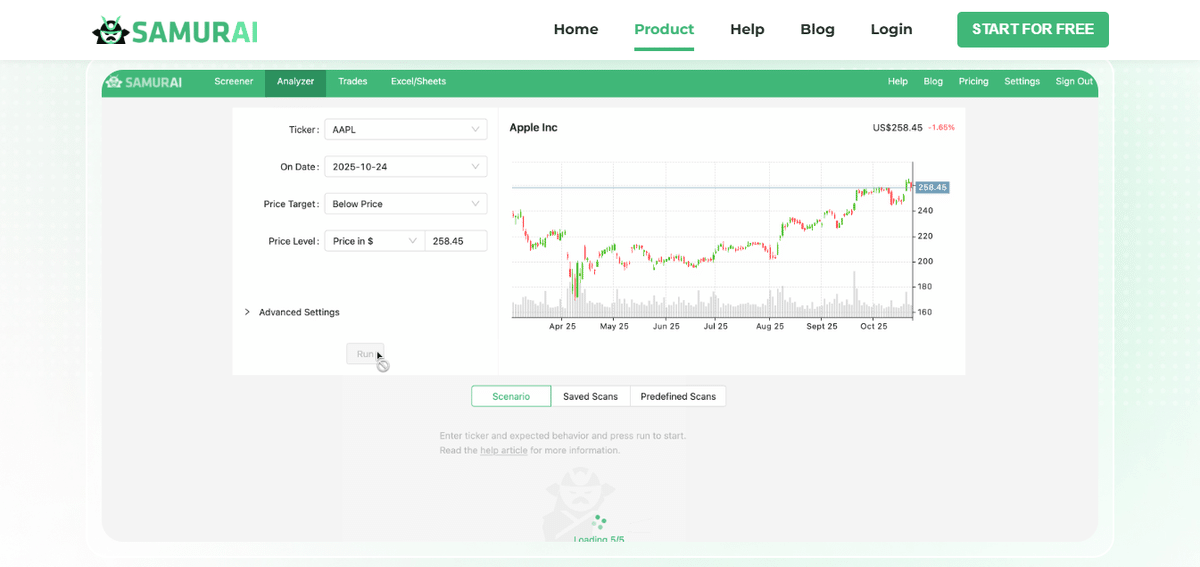
Task: Open the Price in $ dropdown
Action: (375, 241)
